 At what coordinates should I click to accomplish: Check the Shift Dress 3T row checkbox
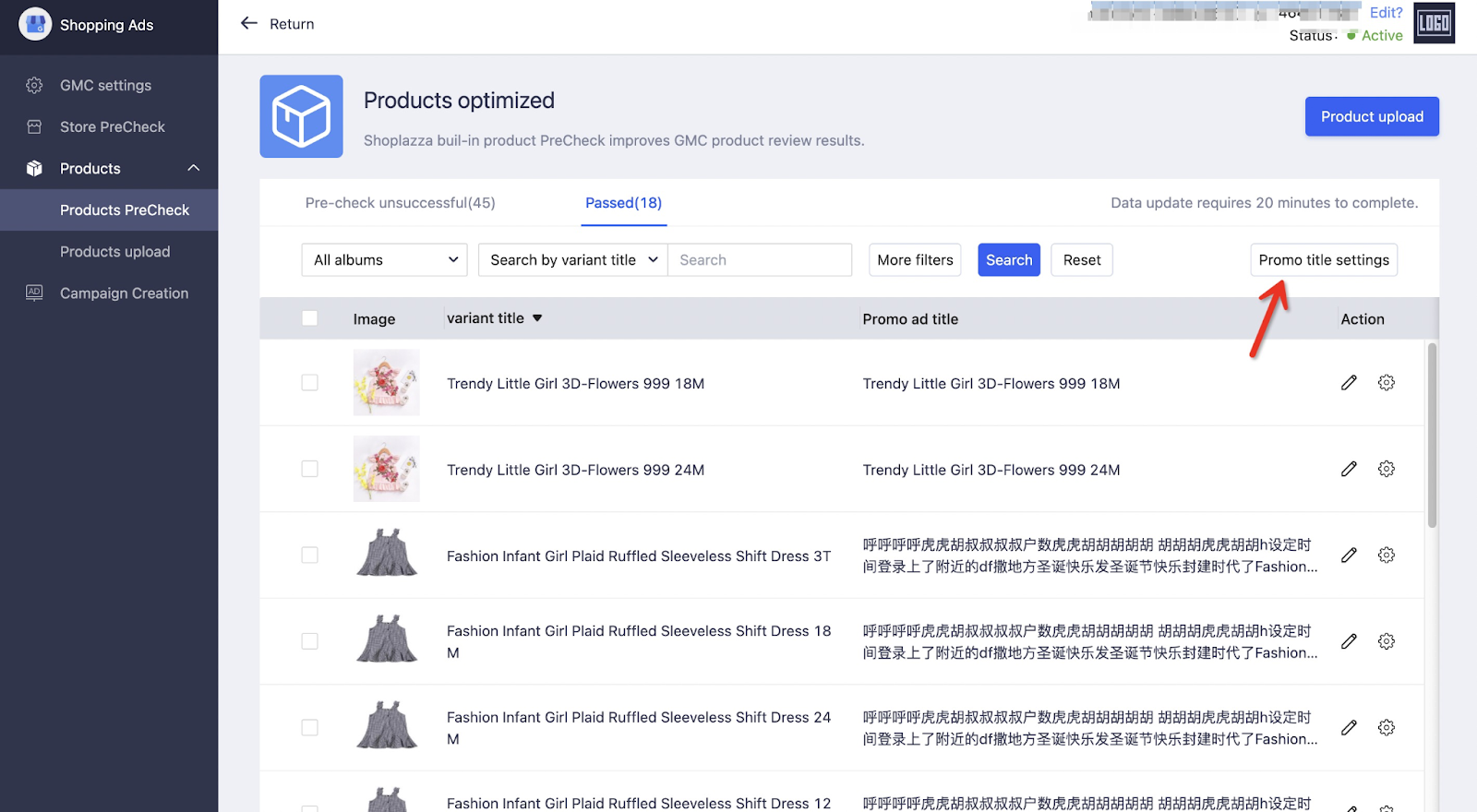click(309, 555)
